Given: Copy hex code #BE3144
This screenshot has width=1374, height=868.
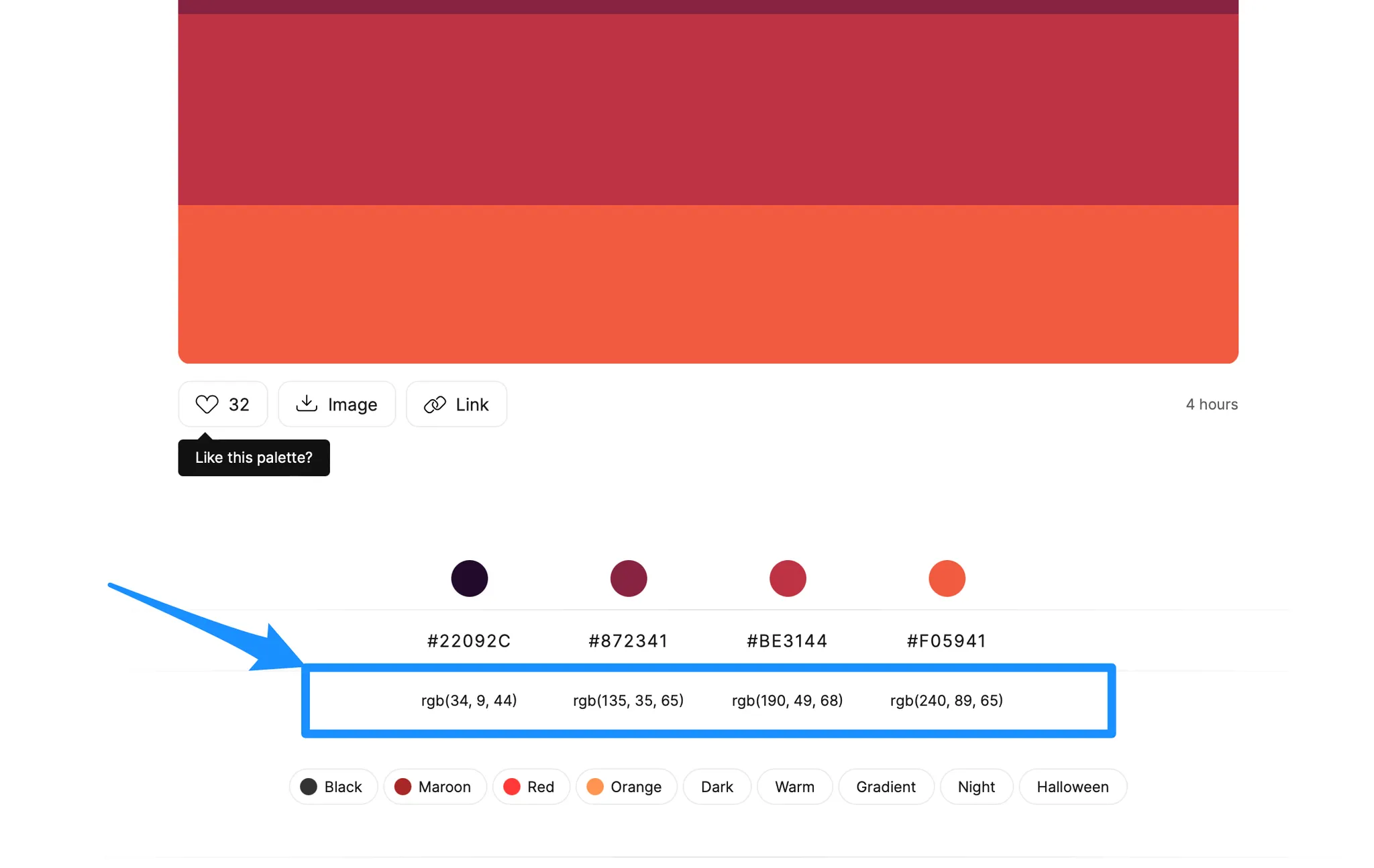Looking at the screenshot, I should click(787, 641).
